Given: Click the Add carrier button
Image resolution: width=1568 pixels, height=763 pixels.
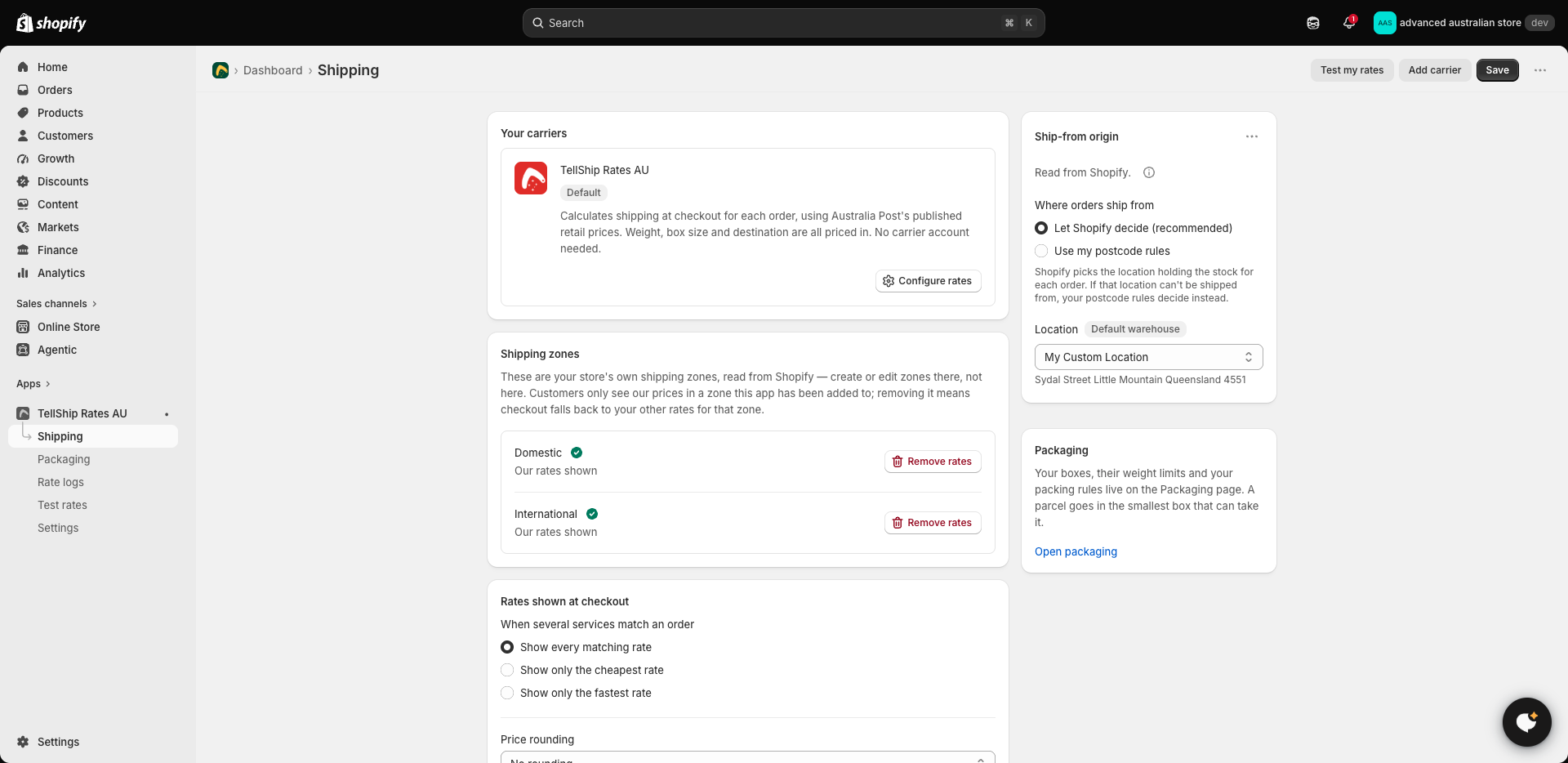Looking at the screenshot, I should click(1435, 70).
